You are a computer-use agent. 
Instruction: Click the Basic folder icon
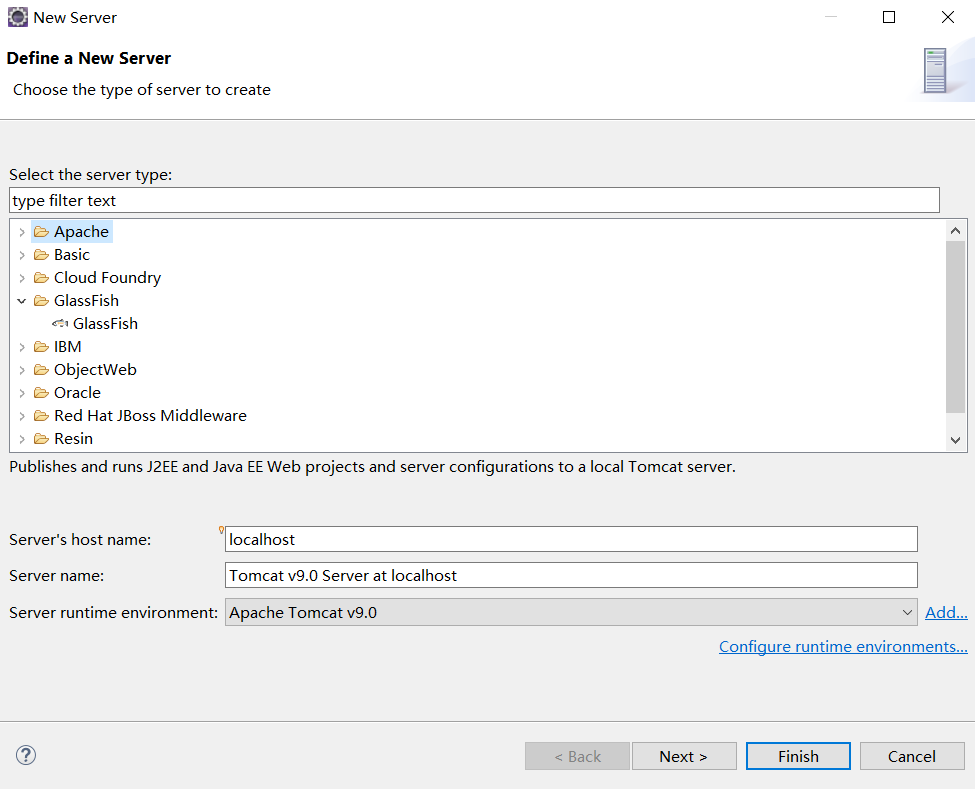click(x=41, y=255)
